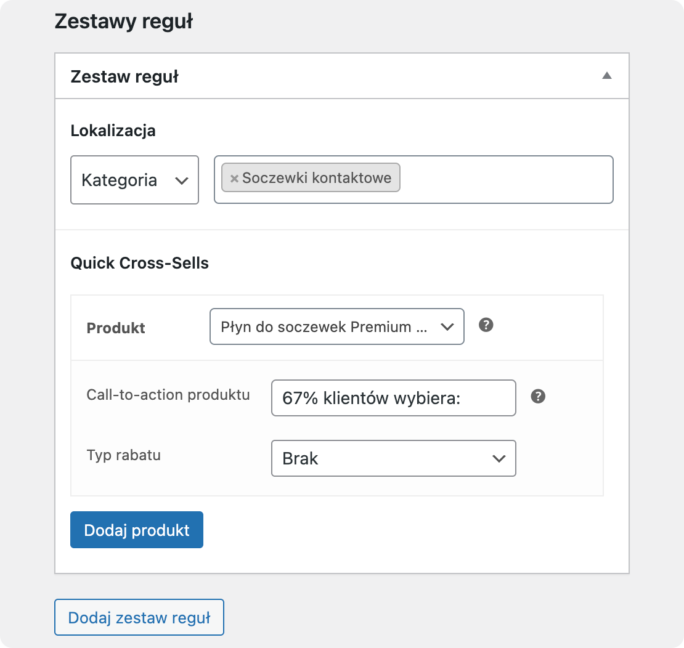Open help tooltip next to the Produkt dropdown

pos(486,325)
